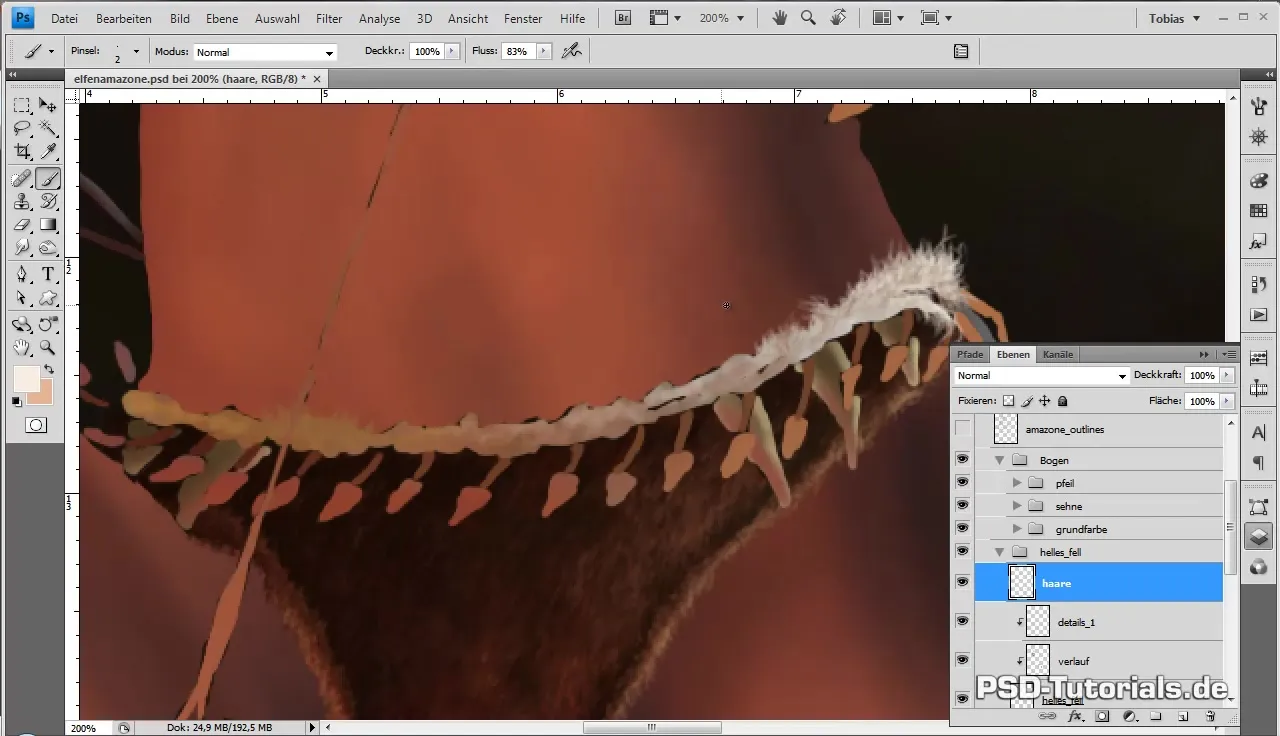Select the Brush tool in toolbox
Screen dimensions: 1280x736
[x=48, y=179]
